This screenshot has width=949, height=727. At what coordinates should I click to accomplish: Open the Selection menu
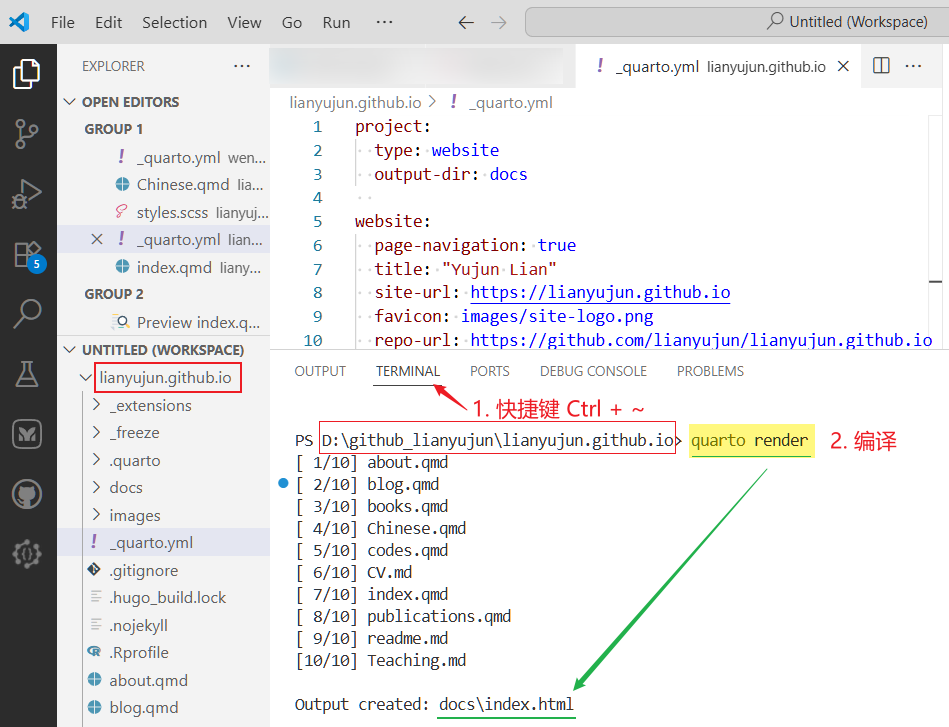tap(174, 22)
